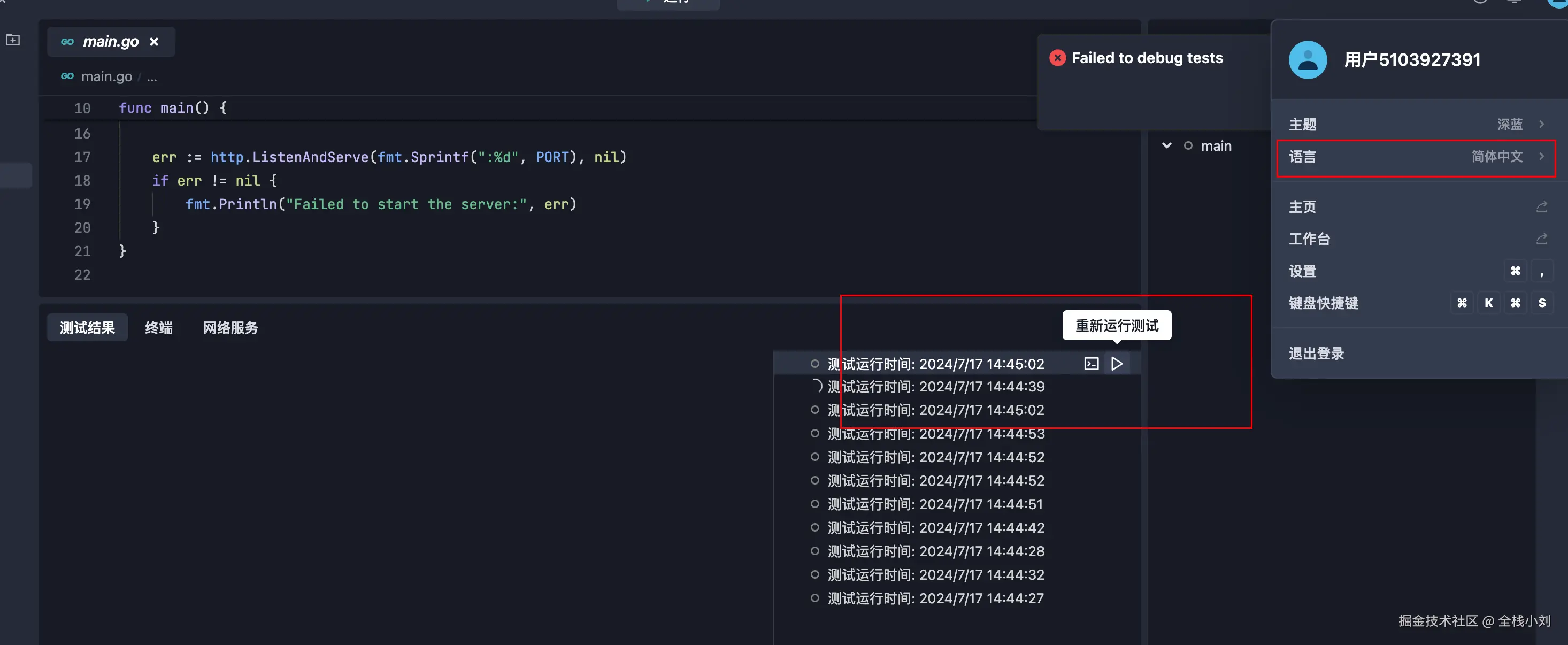Image resolution: width=1568 pixels, height=645 pixels.
Task: Open the terminal output icon for the 14:45:02 run
Action: tap(1091, 364)
